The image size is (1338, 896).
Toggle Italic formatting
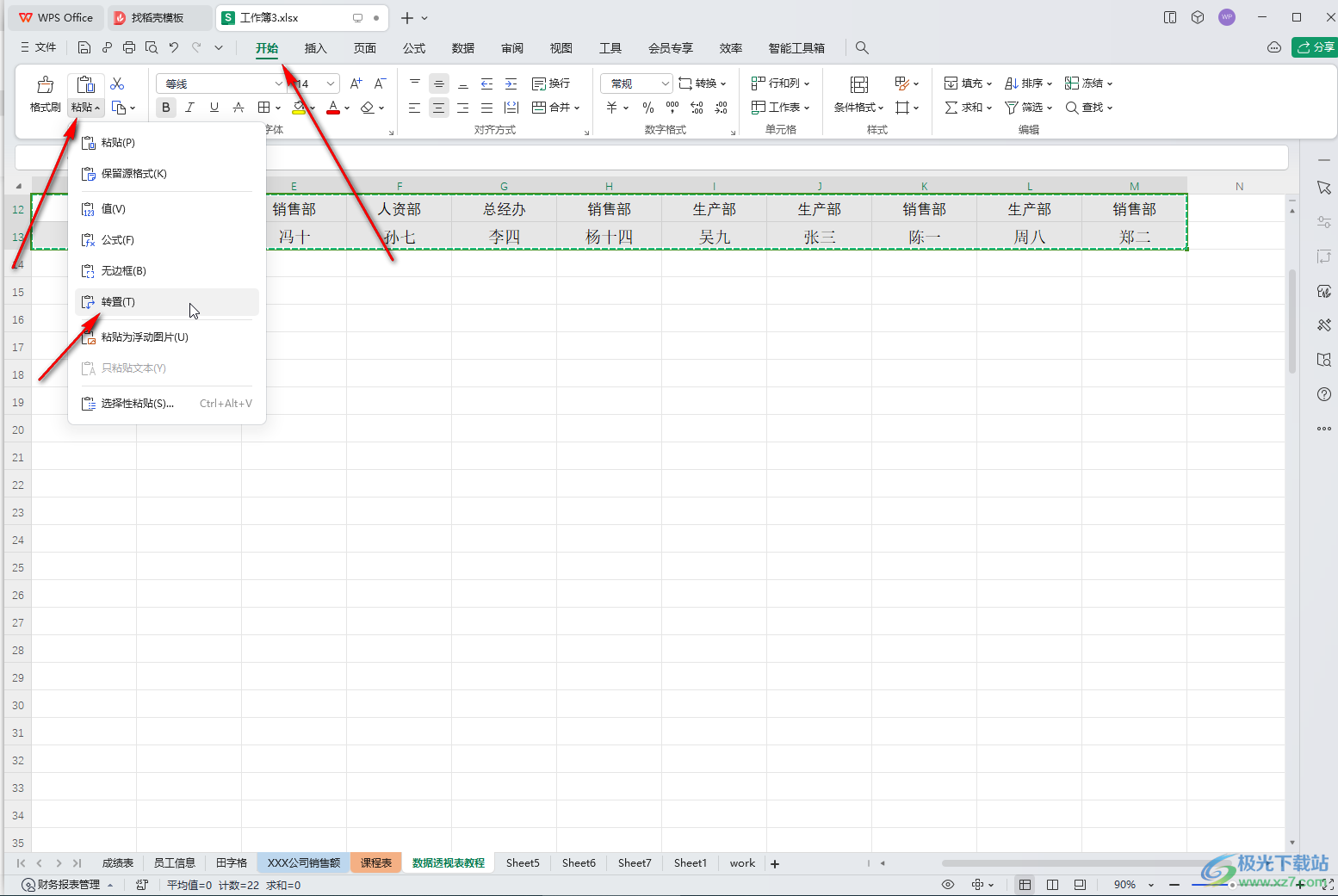pyautogui.click(x=190, y=108)
